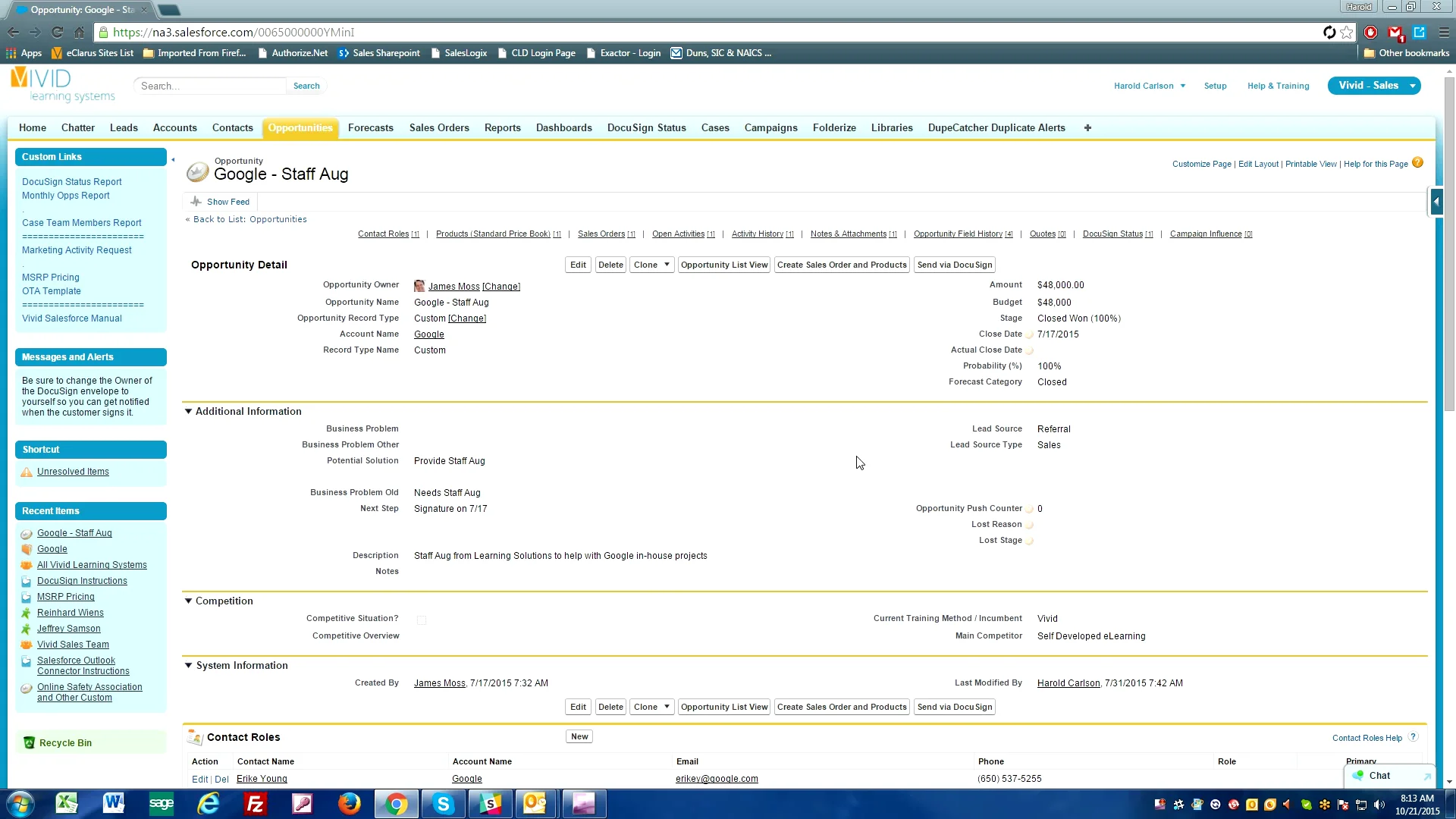Open the Dashboards tab
Image resolution: width=1456 pixels, height=819 pixels.
pyautogui.click(x=563, y=128)
